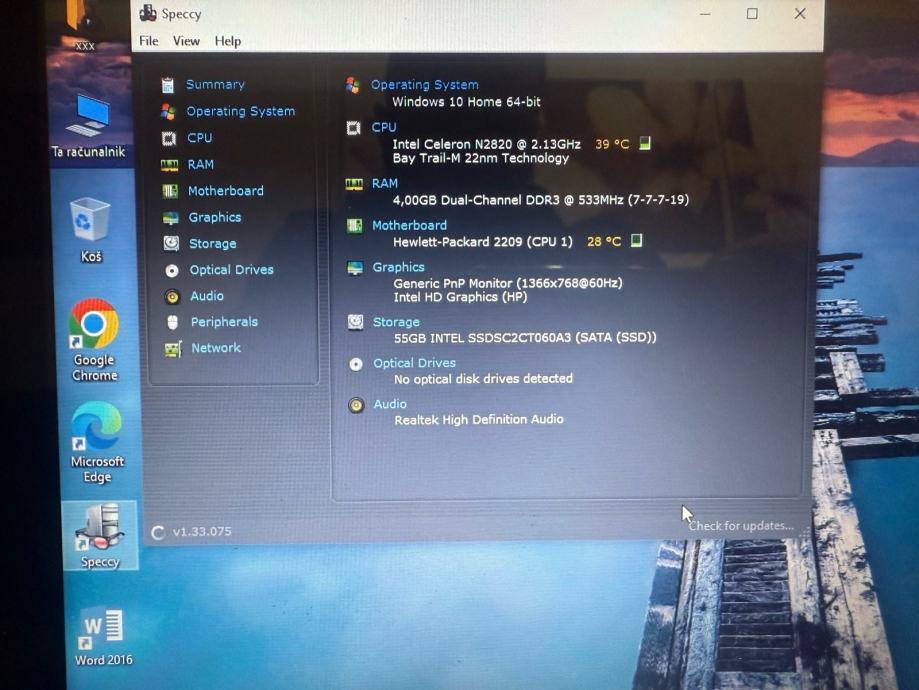919x690 pixels.
Task: Click the motherboard temperature indicator icon
Action: tap(637, 240)
